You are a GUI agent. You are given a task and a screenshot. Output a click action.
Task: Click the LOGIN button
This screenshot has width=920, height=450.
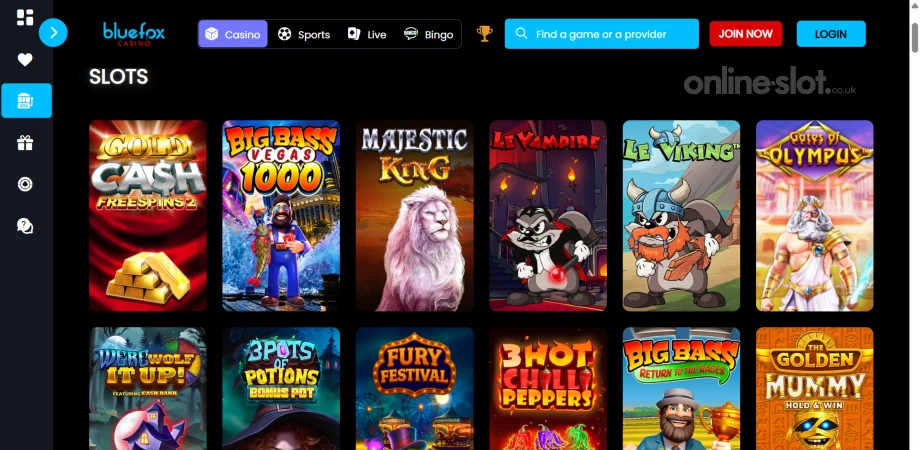click(x=831, y=33)
